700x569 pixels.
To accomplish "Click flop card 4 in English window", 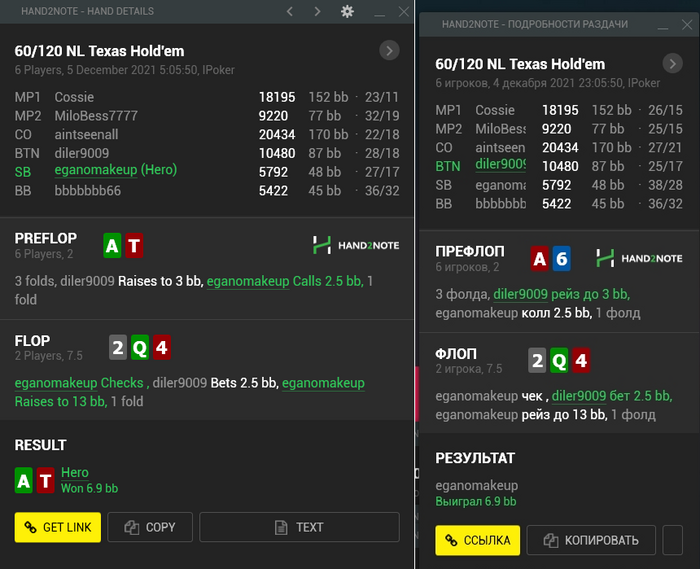I will (x=162, y=347).
